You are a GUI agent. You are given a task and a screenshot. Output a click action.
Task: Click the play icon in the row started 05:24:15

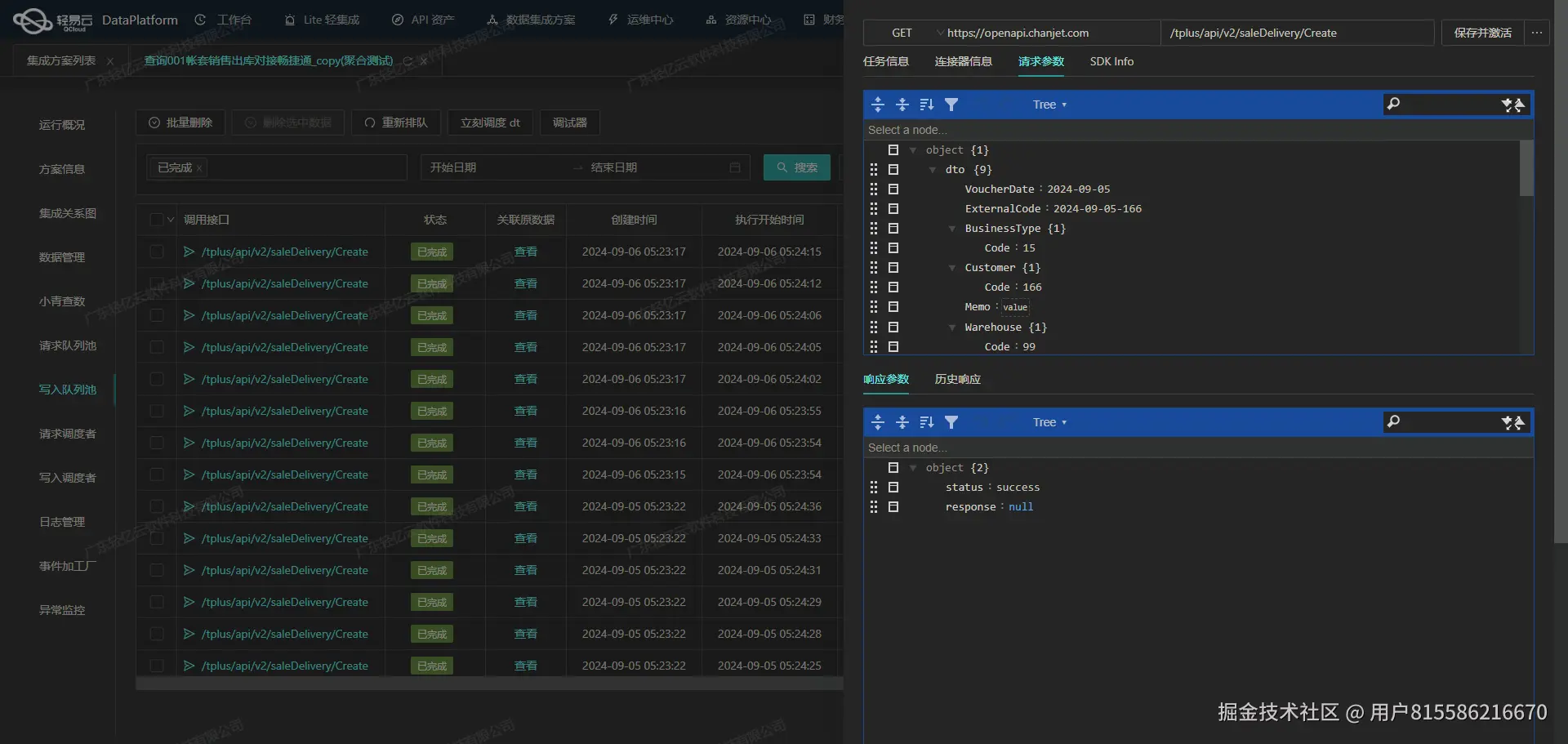(189, 252)
